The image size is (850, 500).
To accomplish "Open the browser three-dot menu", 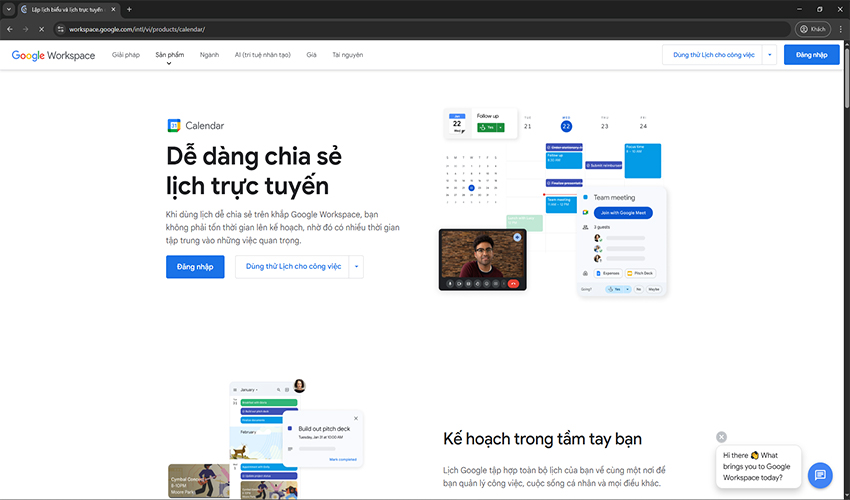I will pos(841,29).
